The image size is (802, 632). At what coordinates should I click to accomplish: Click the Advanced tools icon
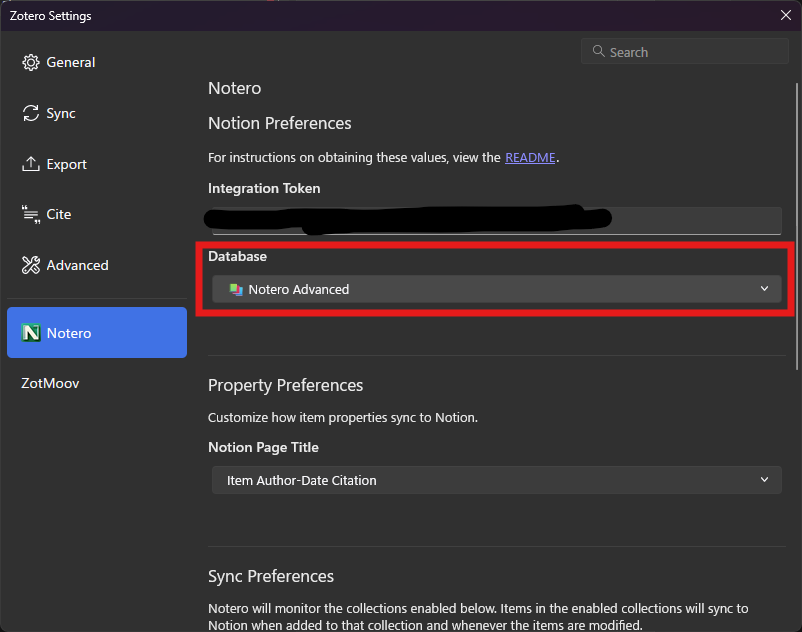31,265
